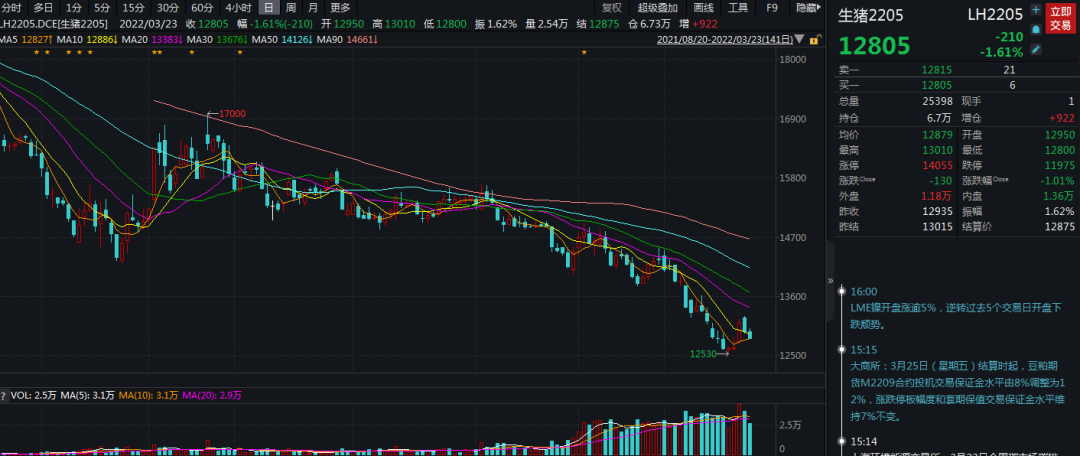Click the 持仓 value 6.7万
The image size is (1080, 456).
[x=939, y=118]
